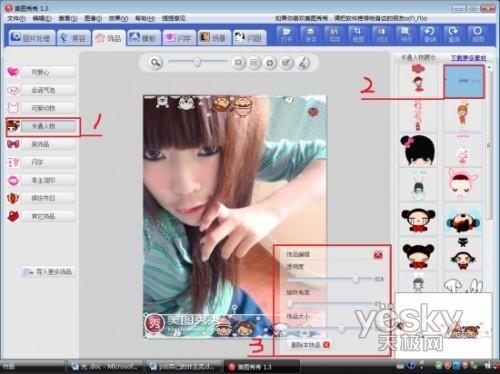This screenshot has width=500, height=374.
Task: Click the crop tool toolbar icon
Action: pos(358,34)
